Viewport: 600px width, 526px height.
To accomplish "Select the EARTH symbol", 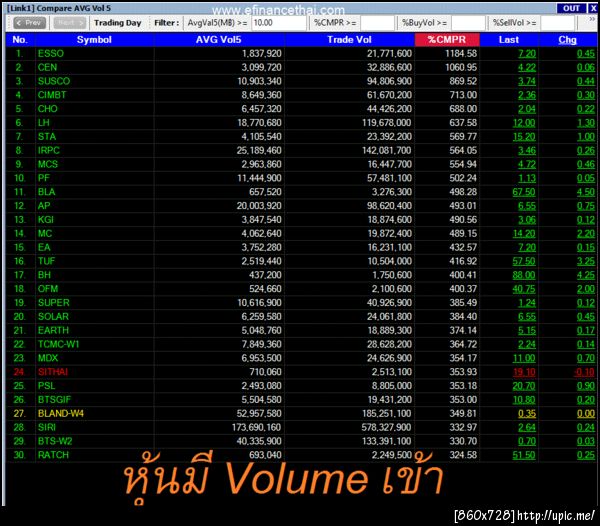I will tap(53, 331).
